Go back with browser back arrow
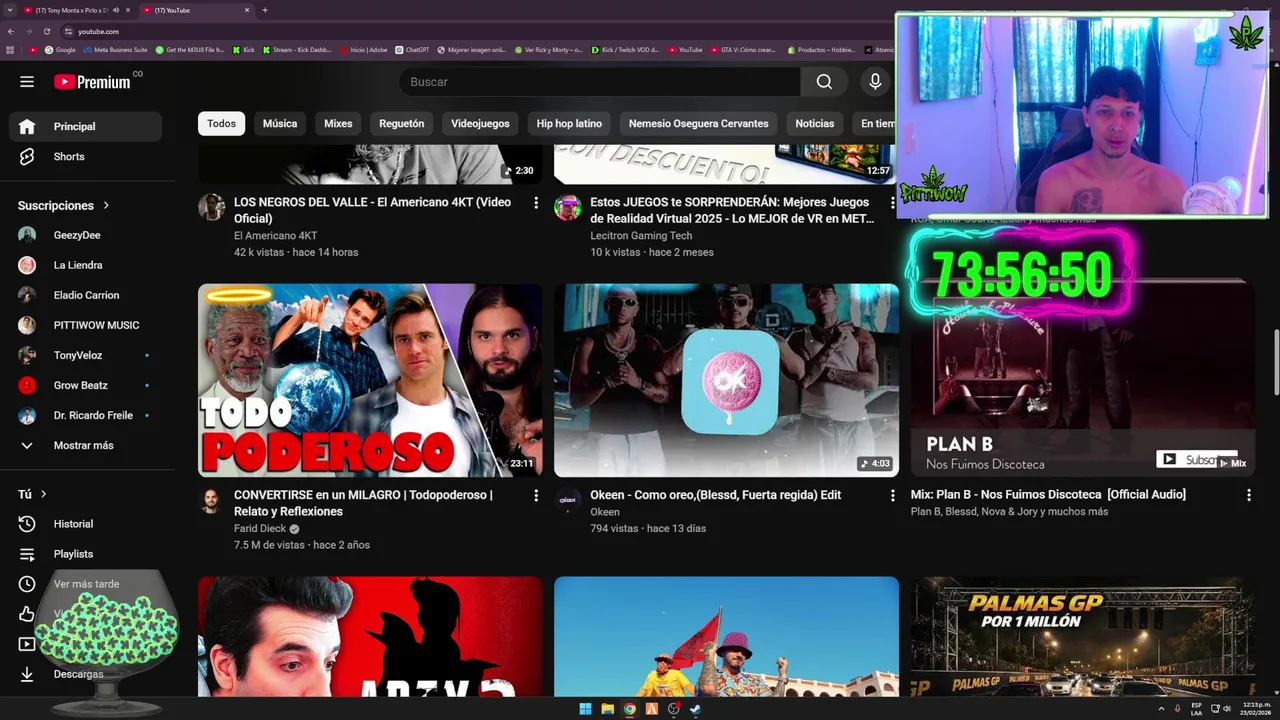The width and height of the screenshot is (1280, 720). point(11,31)
